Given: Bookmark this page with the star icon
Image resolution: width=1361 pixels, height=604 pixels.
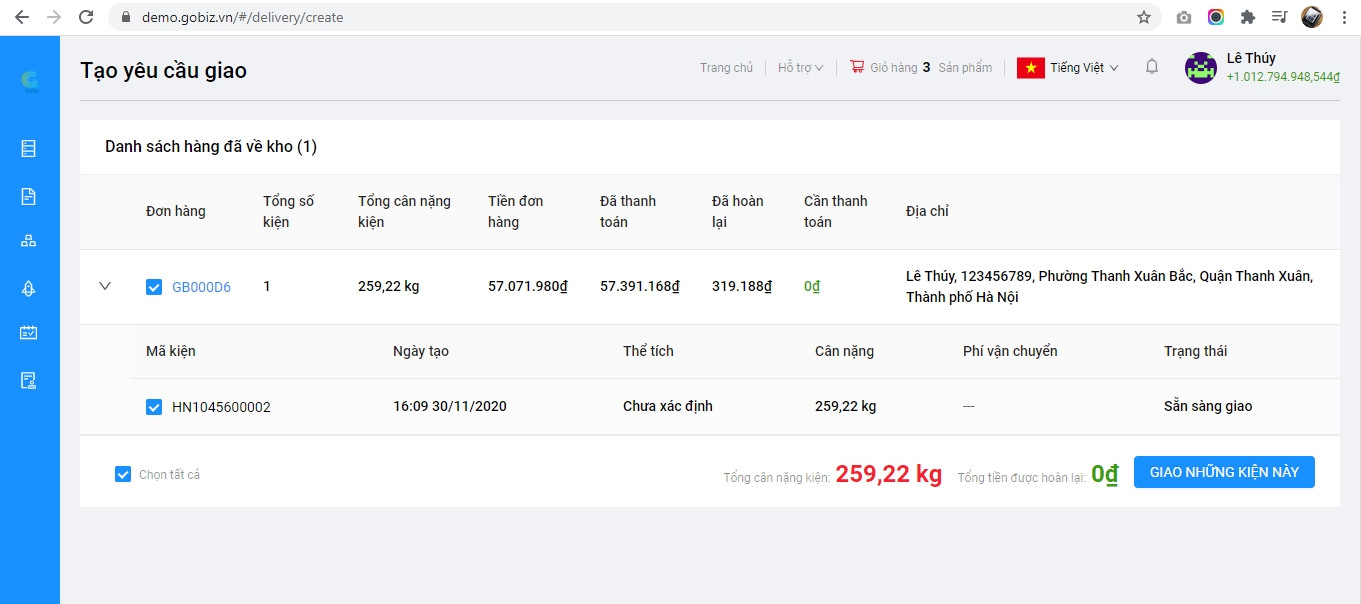Looking at the screenshot, I should pyautogui.click(x=1144, y=17).
